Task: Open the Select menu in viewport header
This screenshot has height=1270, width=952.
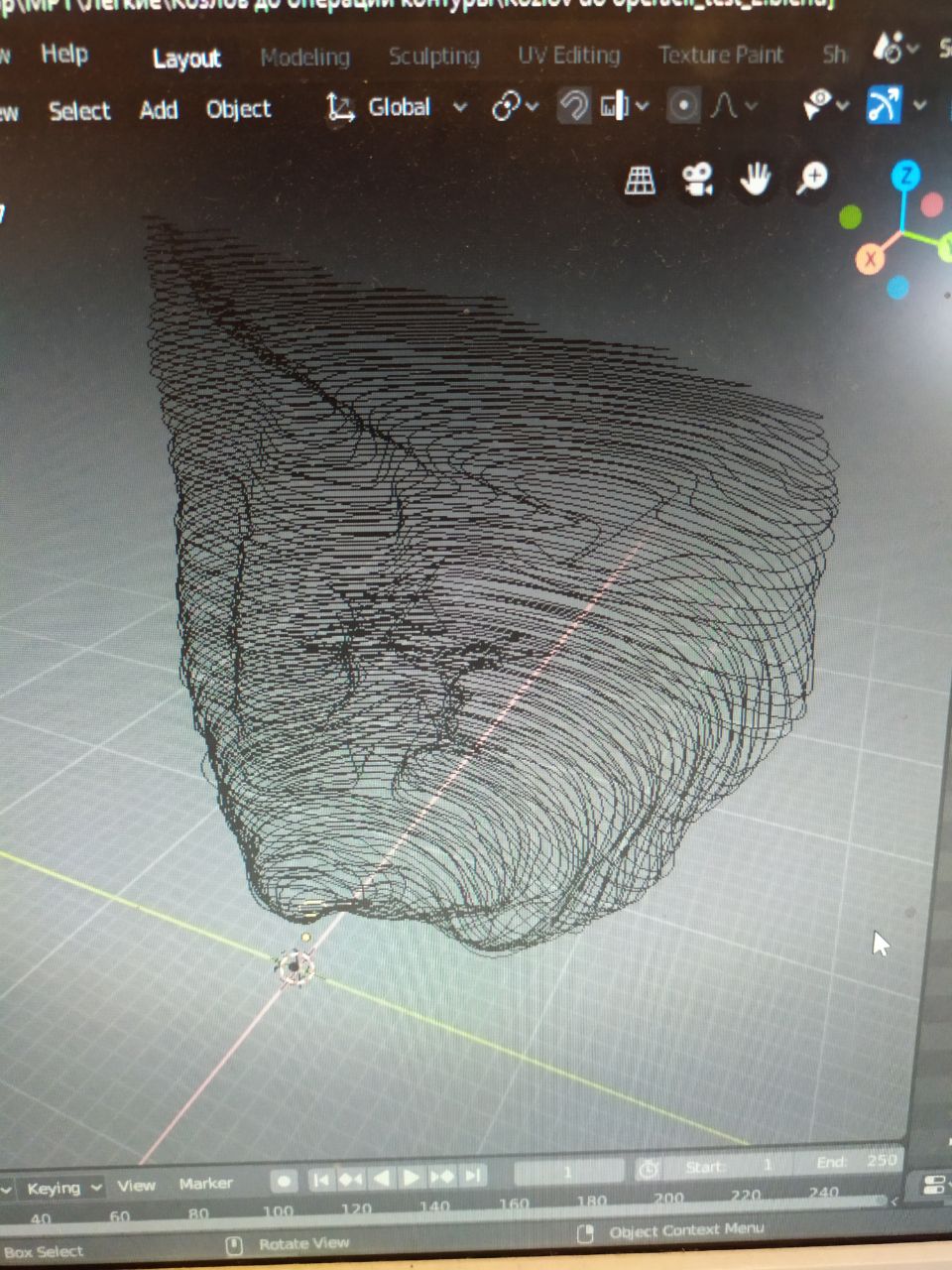Action: (x=79, y=110)
